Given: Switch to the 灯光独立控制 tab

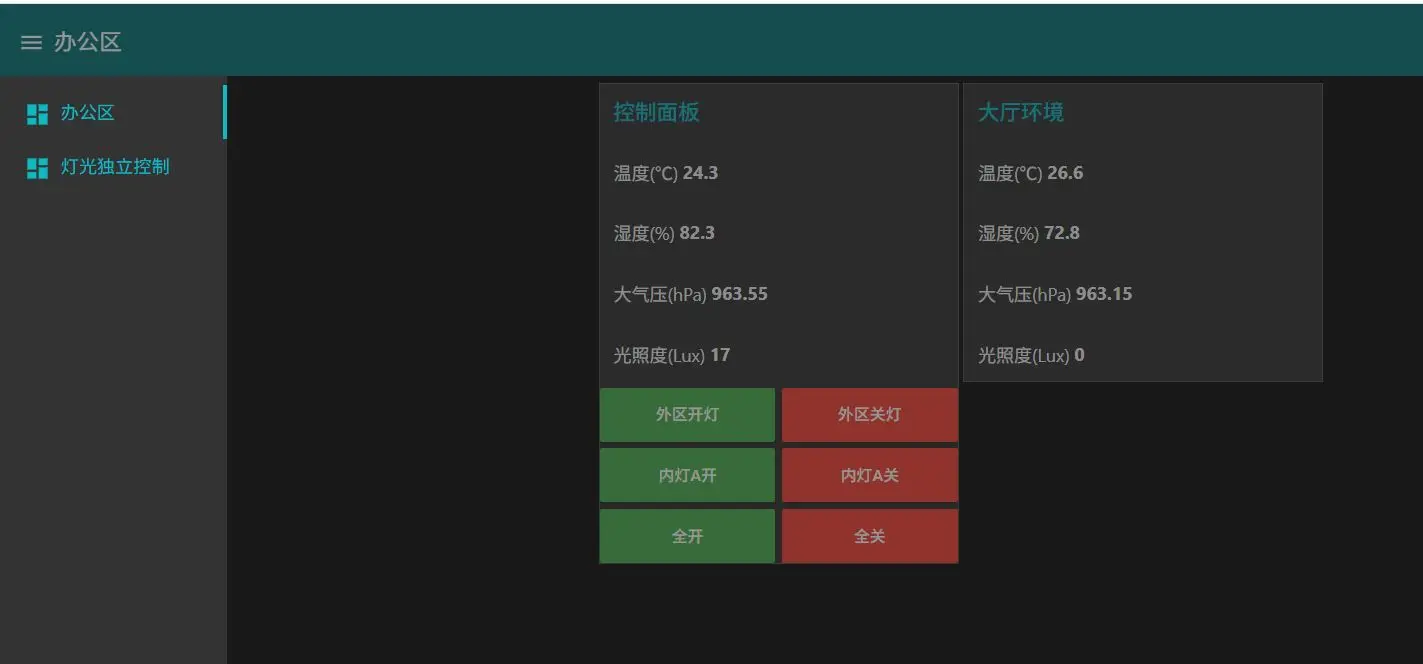Looking at the screenshot, I should coord(112,166).
